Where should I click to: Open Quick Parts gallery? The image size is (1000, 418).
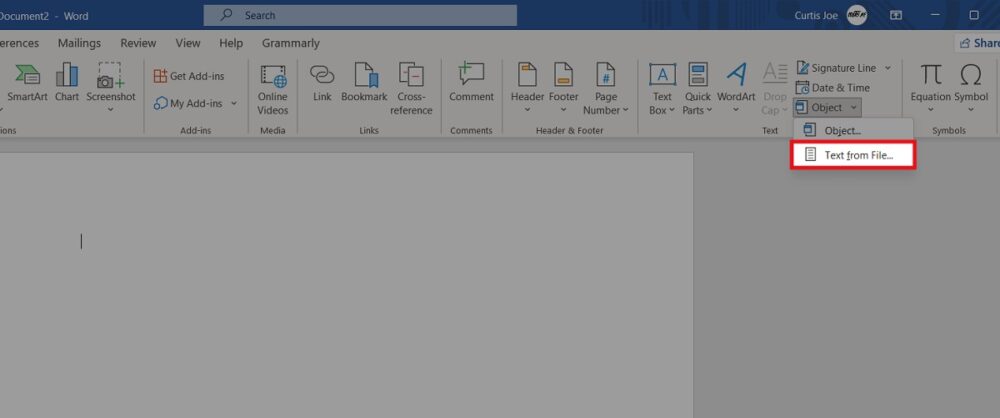click(698, 89)
